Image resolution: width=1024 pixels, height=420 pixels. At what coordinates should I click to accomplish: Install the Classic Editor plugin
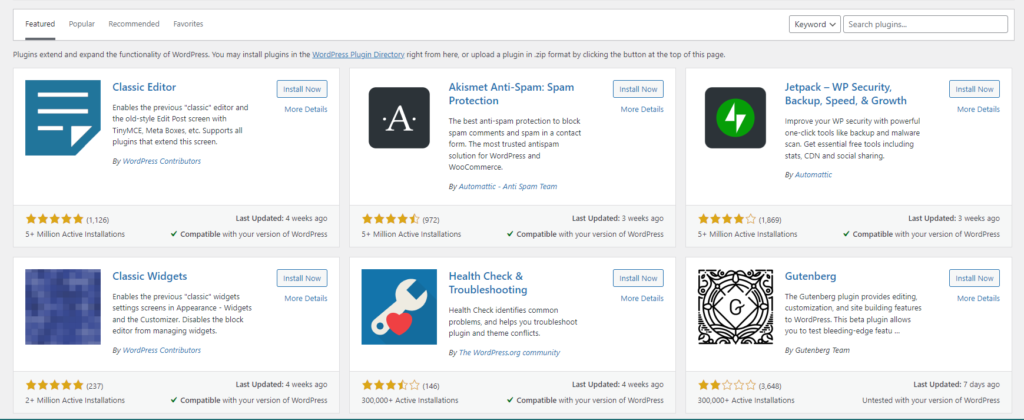pos(302,89)
